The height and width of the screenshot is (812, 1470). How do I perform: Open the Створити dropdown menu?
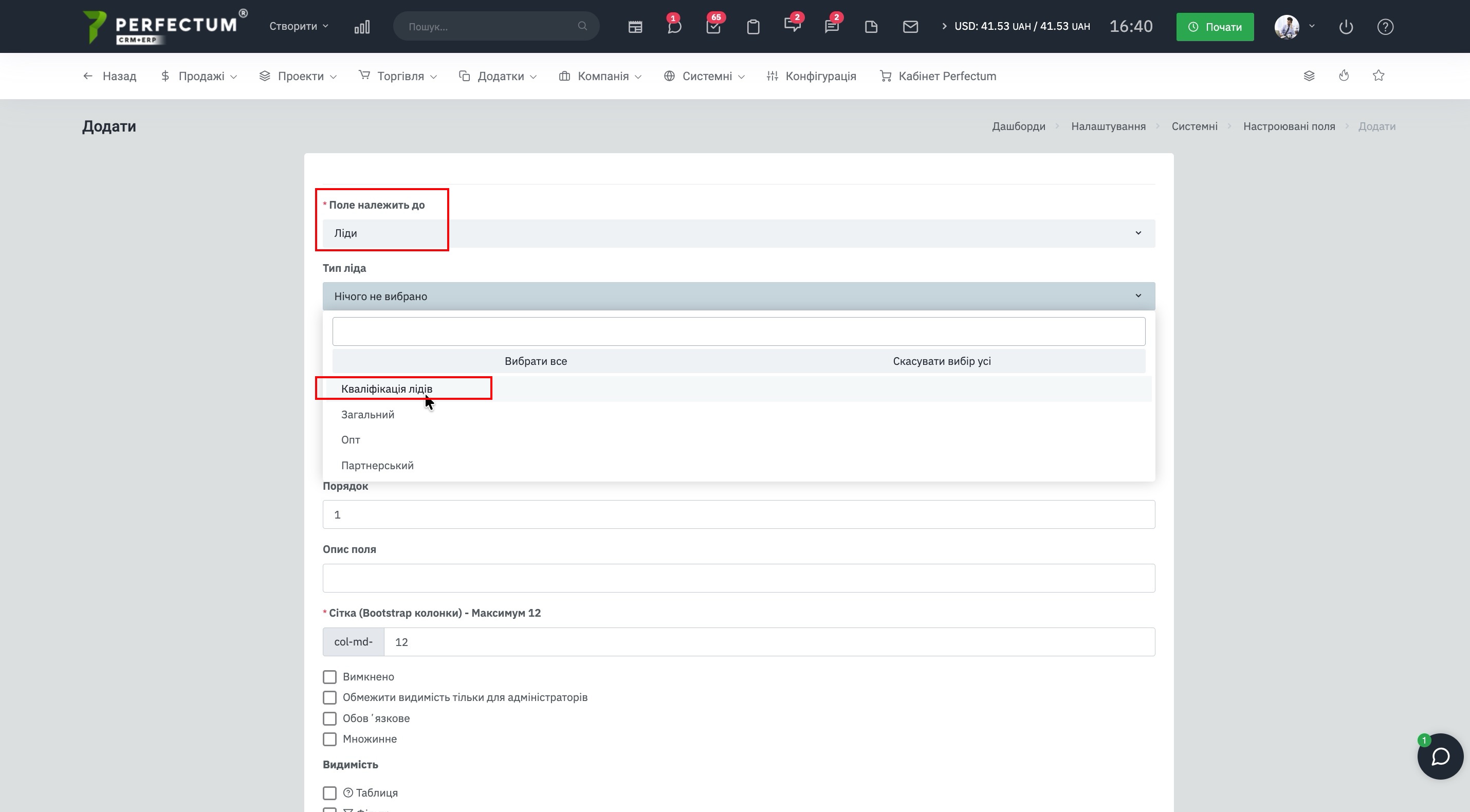tap(299, 26)
